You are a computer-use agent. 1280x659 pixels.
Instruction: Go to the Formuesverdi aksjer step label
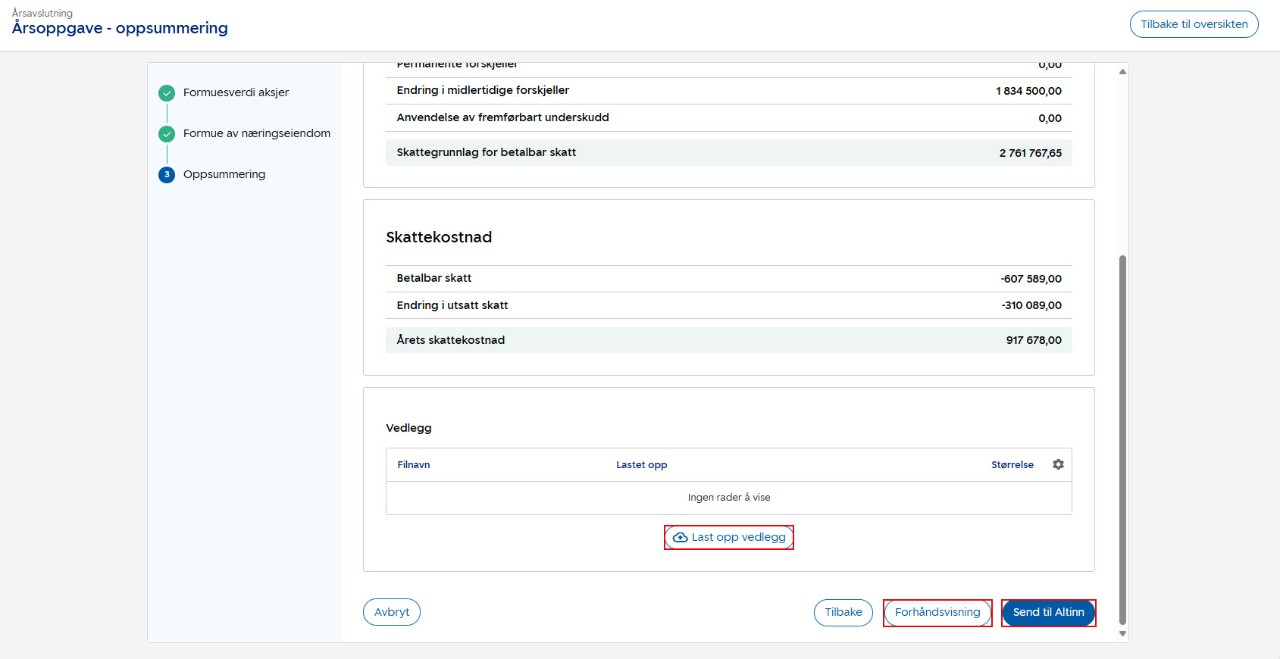[x=236, y=93]
